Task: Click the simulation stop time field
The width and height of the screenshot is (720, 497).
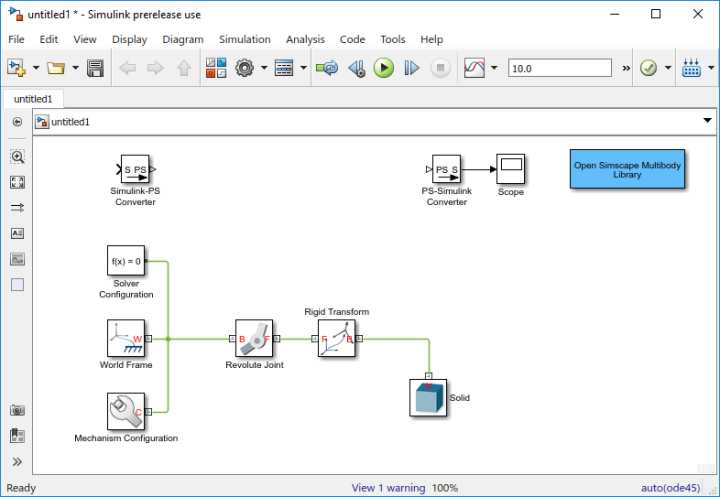Action: coord(560,68)
